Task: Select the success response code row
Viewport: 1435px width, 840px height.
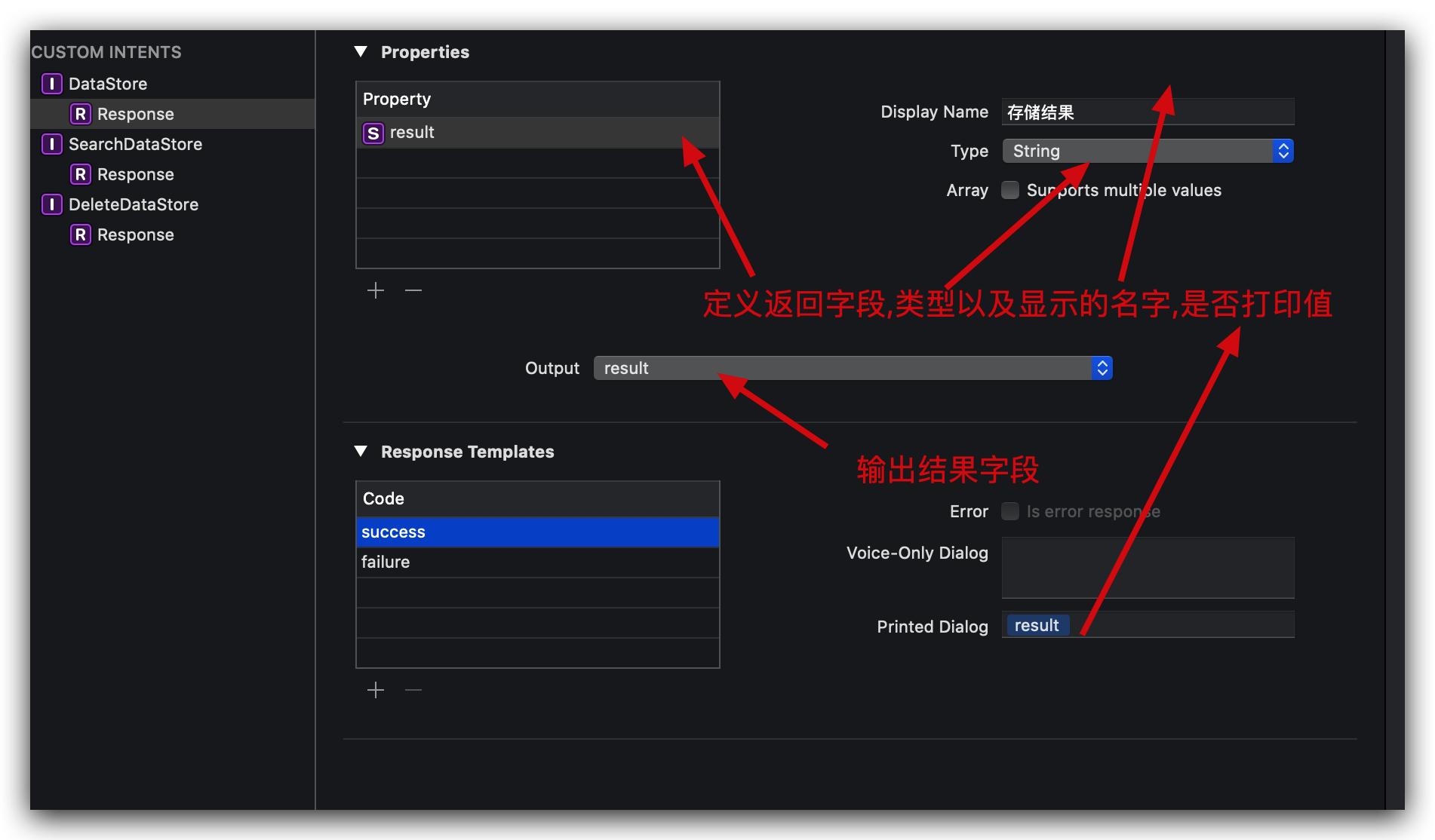Action: click(x=537, y=532)
